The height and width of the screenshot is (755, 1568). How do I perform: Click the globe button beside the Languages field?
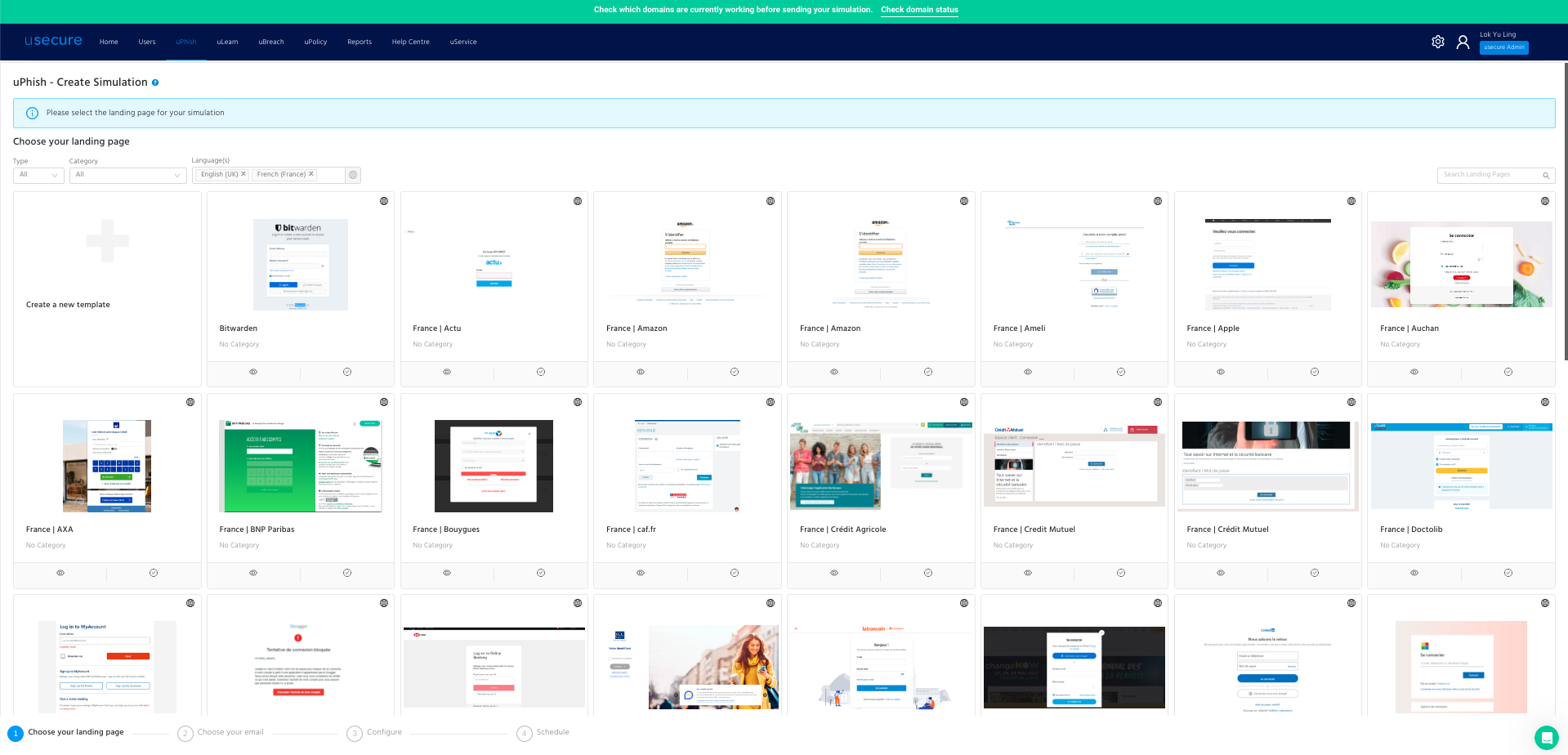[353, 175]
